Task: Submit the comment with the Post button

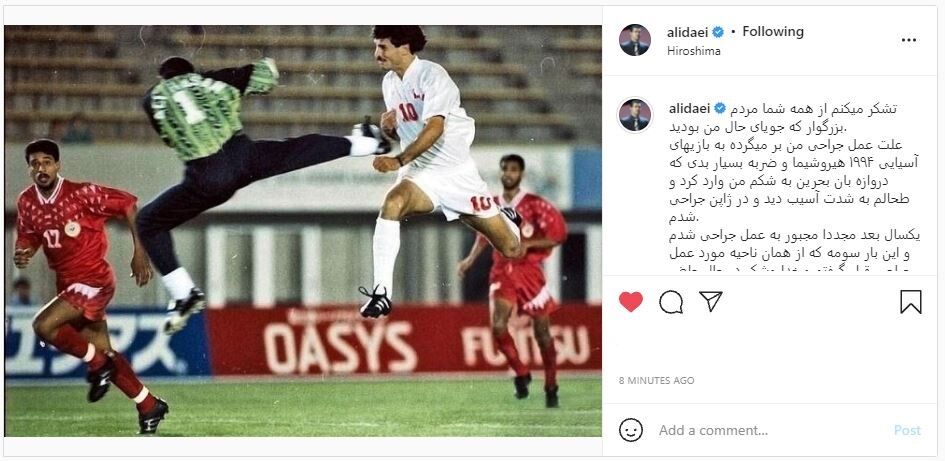Action: 907,430
